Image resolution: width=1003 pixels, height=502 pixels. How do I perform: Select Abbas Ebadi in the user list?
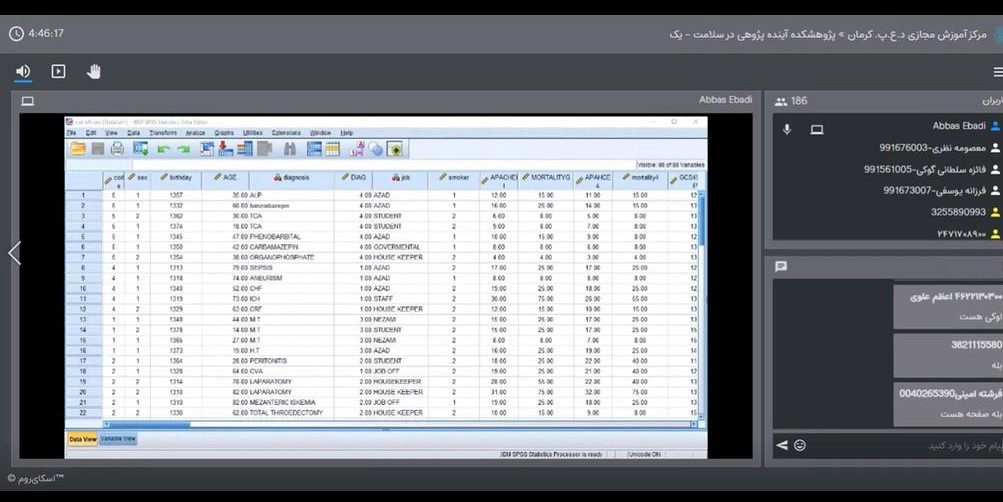[959, 127]
